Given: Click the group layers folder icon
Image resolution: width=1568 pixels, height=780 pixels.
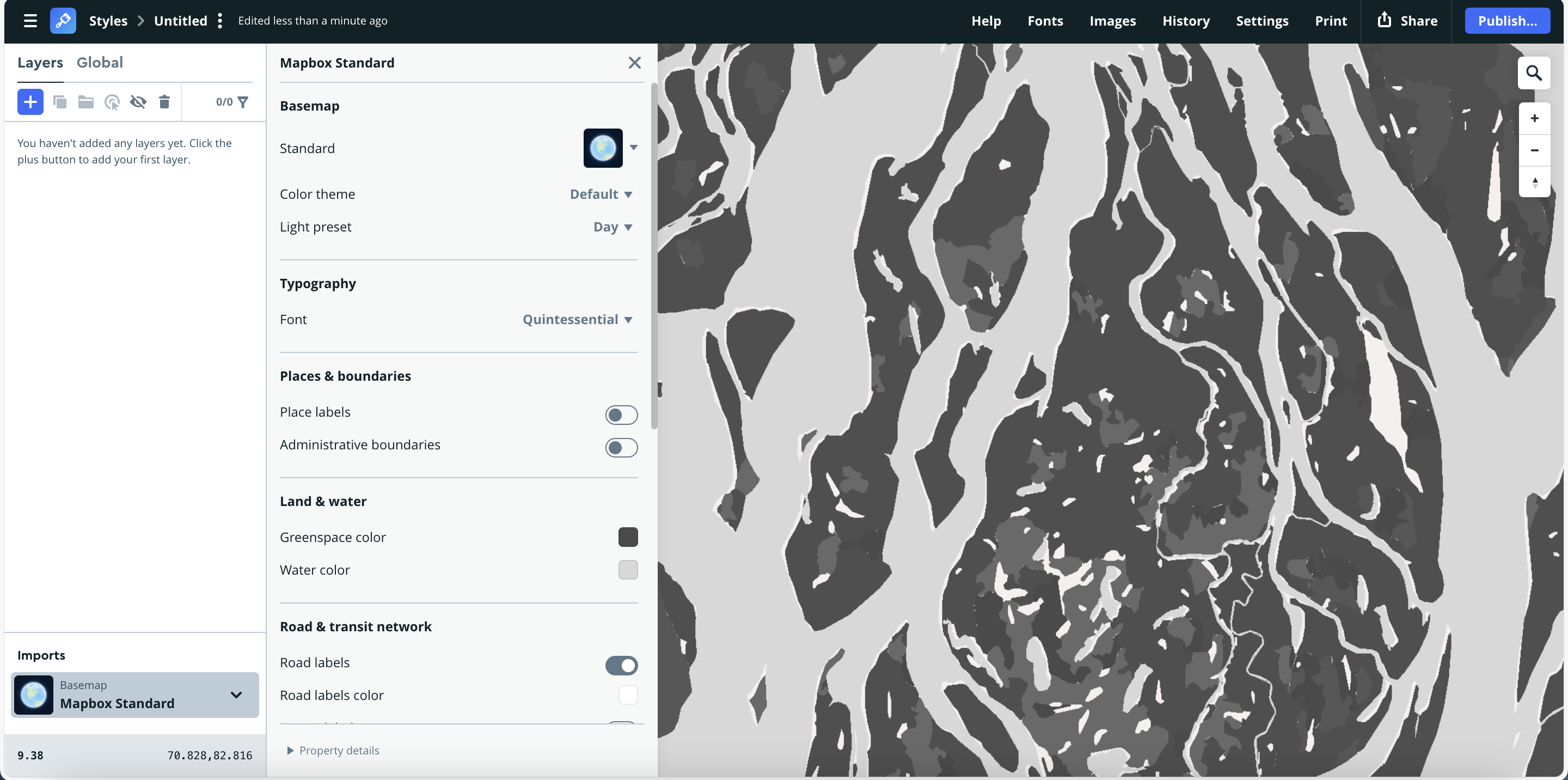Looking at the screenshot, I should 85,102.
